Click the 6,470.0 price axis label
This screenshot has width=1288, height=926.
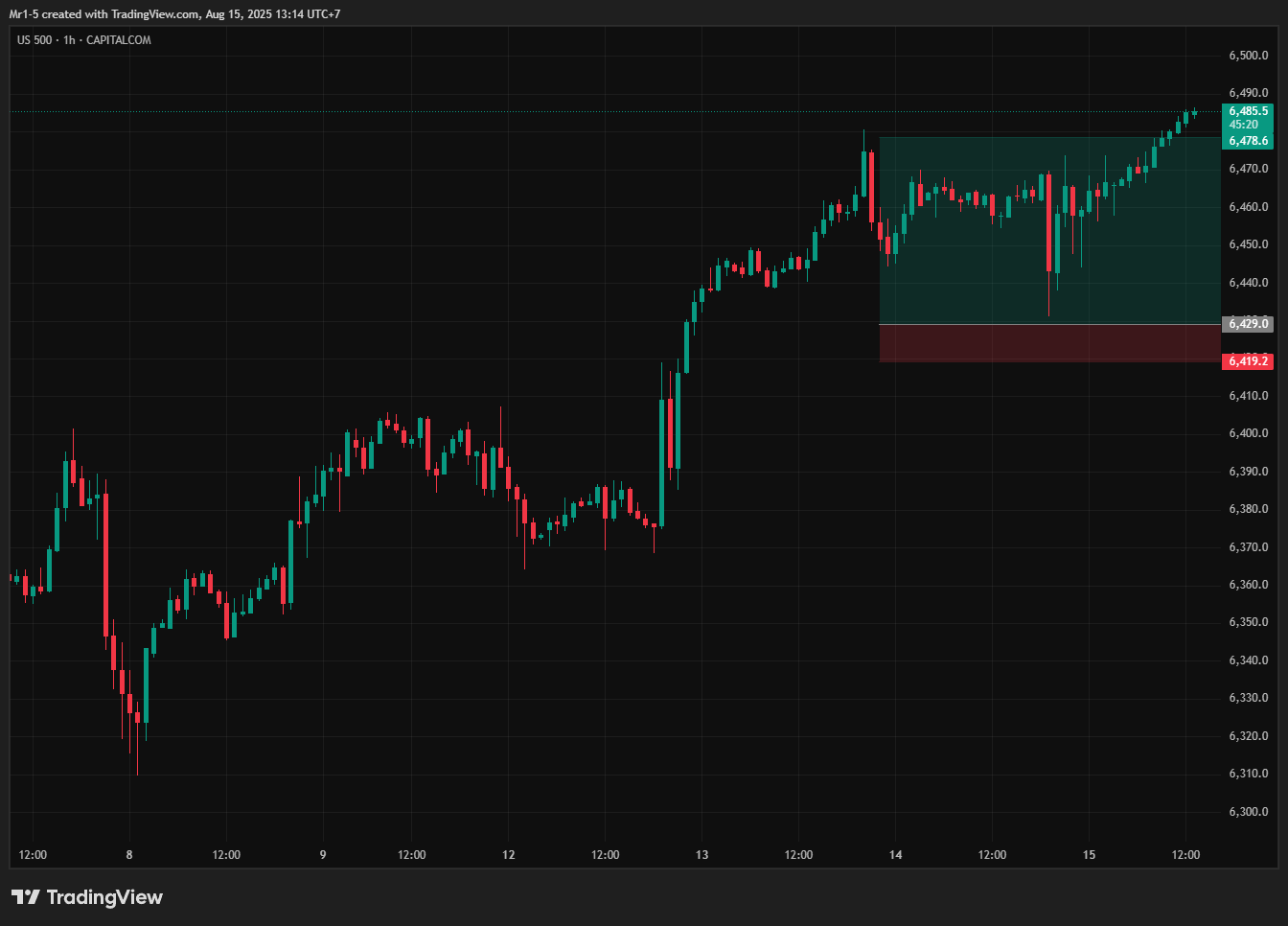pyautogui.click(x=1248, y=169)
